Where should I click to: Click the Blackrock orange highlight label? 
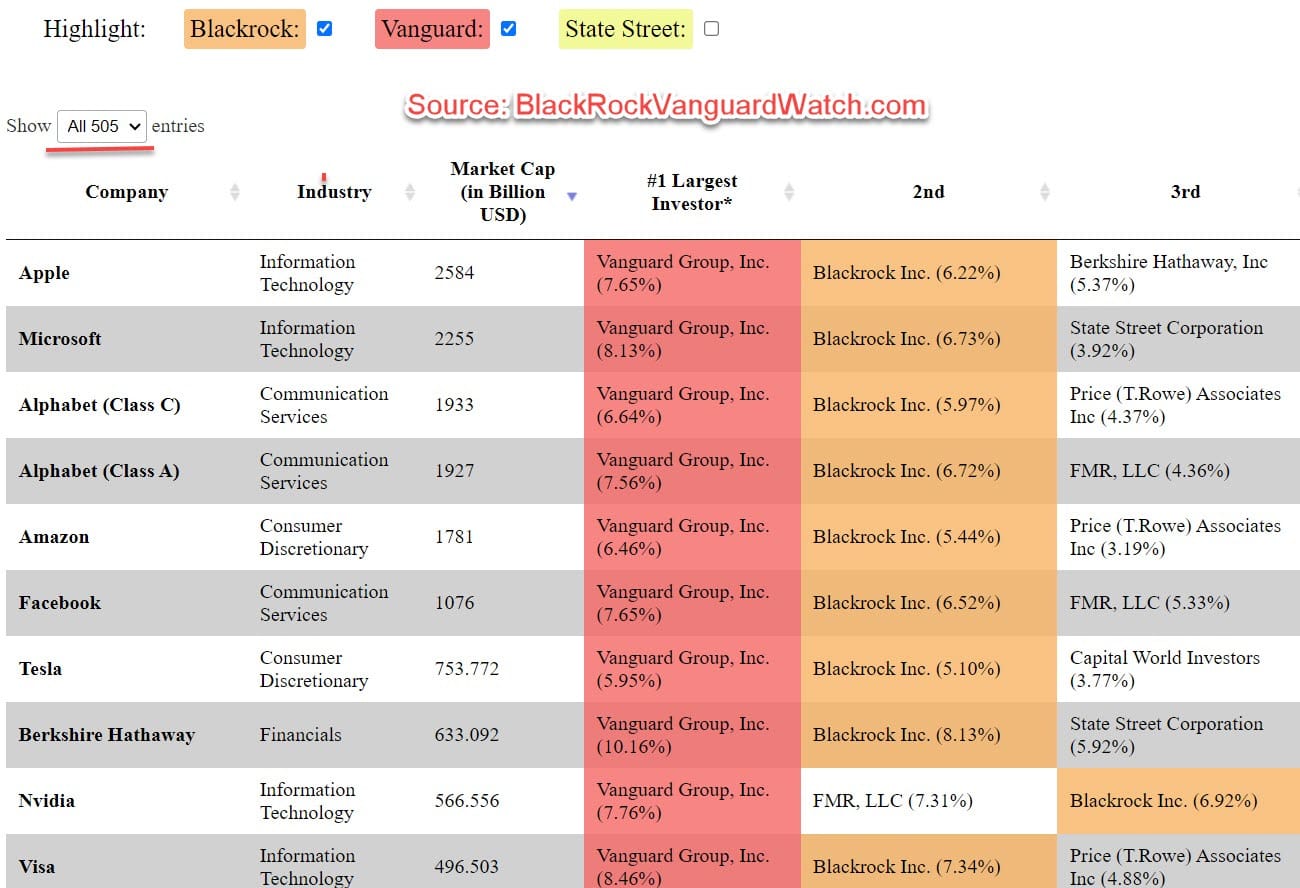click(x=245, y=29)
